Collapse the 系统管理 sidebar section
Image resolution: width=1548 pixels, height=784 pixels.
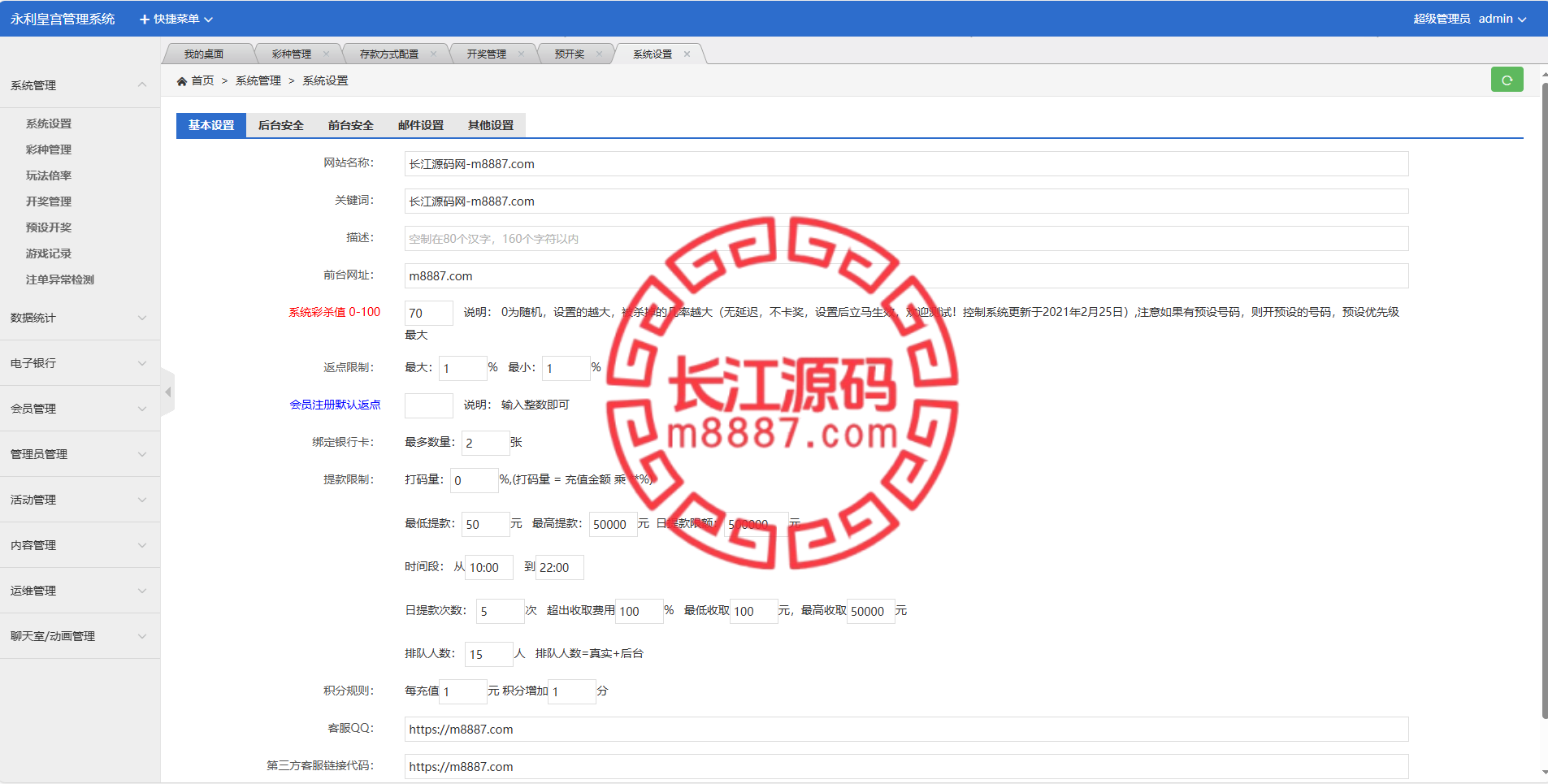80,85
